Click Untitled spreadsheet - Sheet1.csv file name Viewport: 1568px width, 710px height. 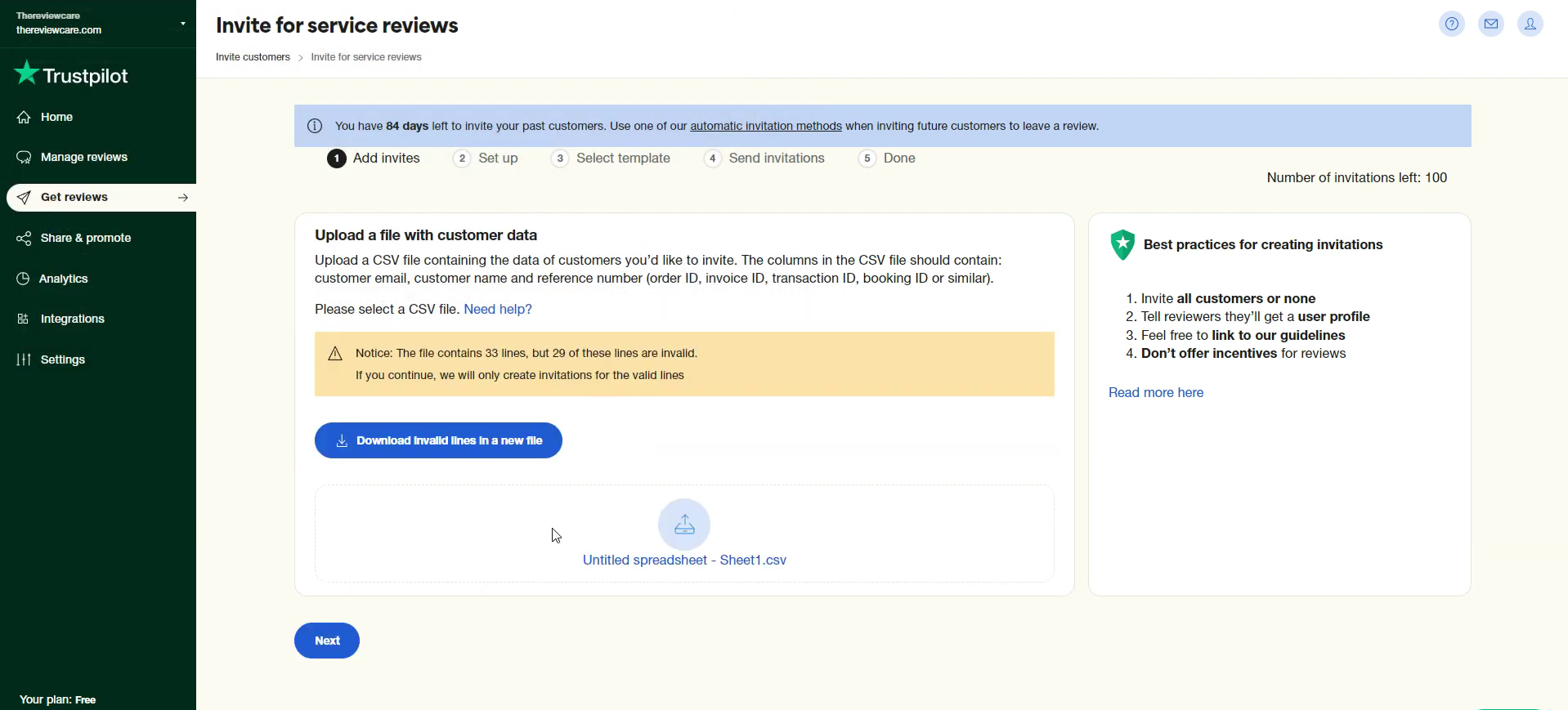[x=684, y=560]
